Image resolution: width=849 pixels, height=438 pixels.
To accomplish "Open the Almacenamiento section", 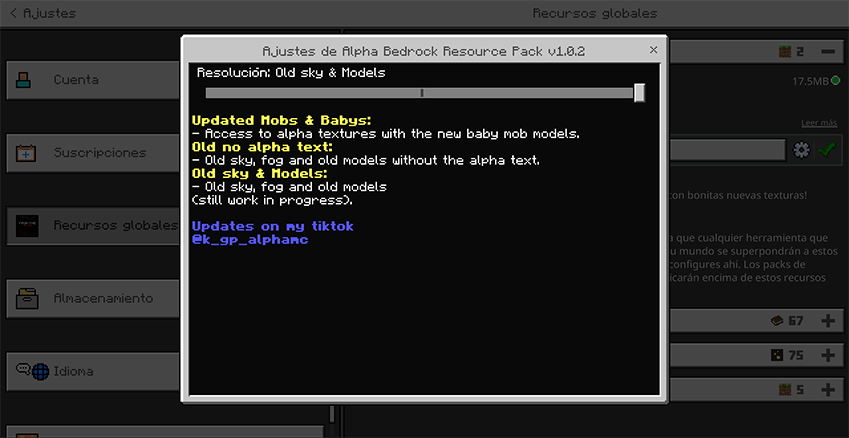I will click(x=93, y=299).
